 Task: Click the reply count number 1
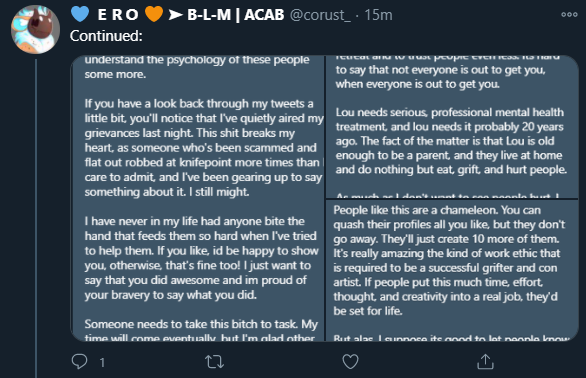(102, 362)
